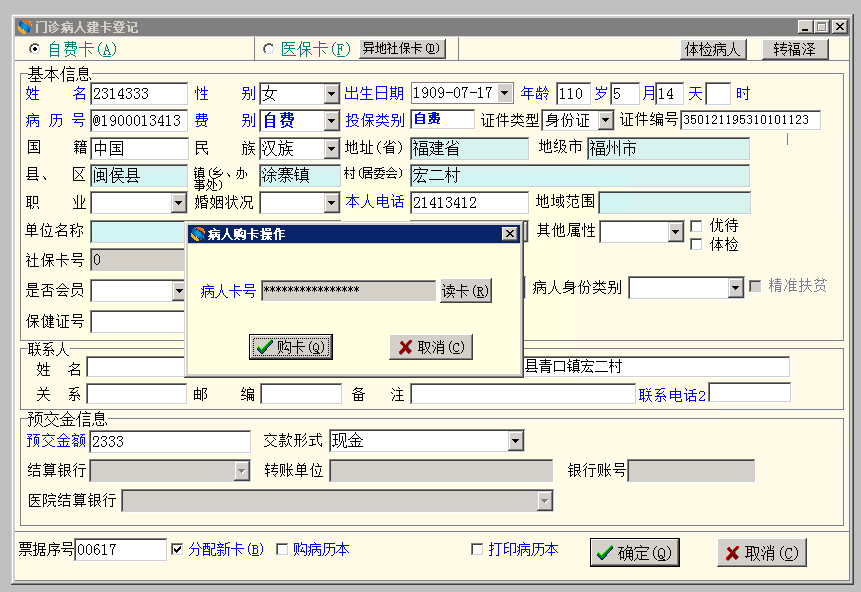Click the 年龄 field showing 110
Image resolution: width=861 pixels, height=592 pixels.
click(x=573, y=93)
